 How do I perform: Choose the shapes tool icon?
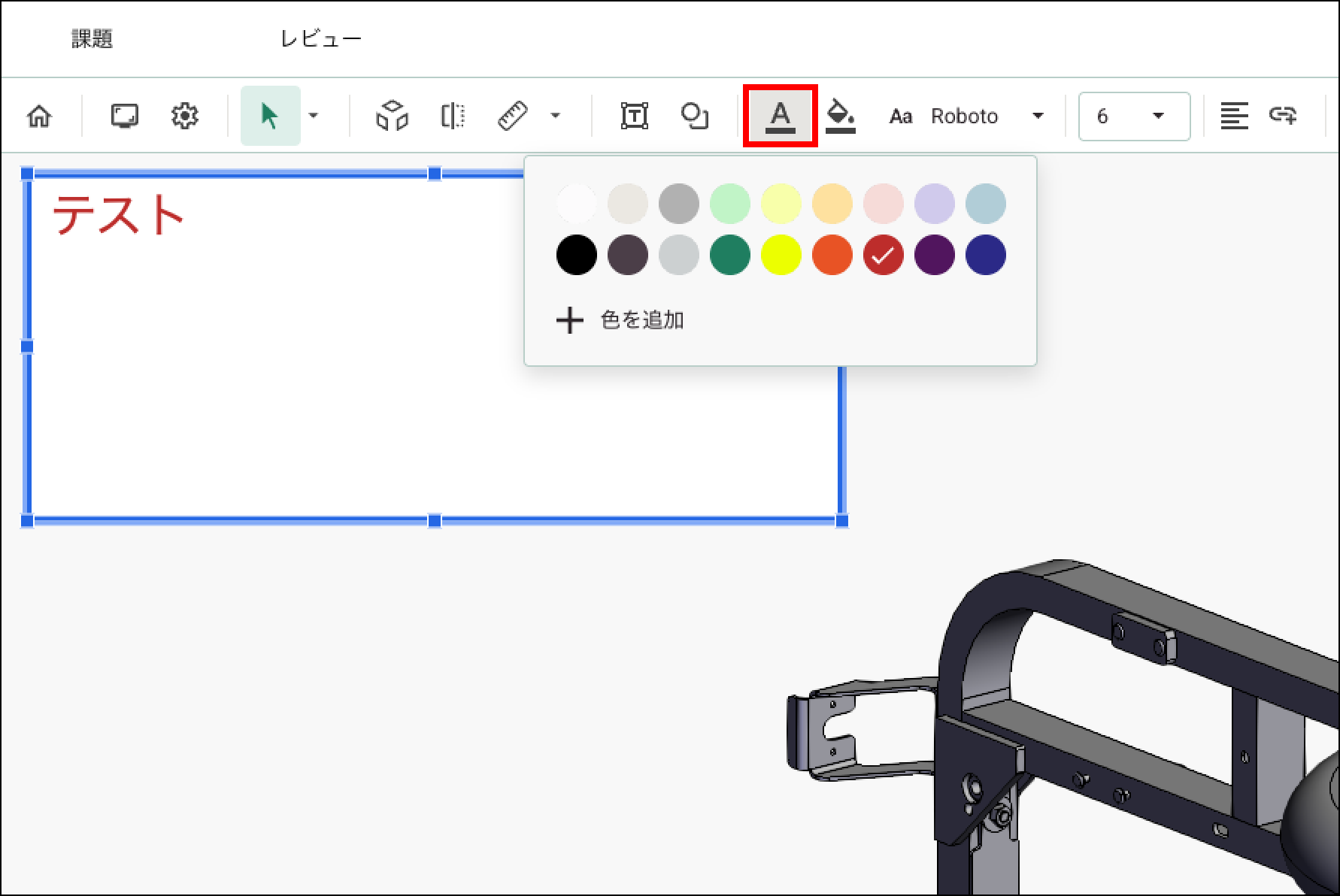point(694,116)
